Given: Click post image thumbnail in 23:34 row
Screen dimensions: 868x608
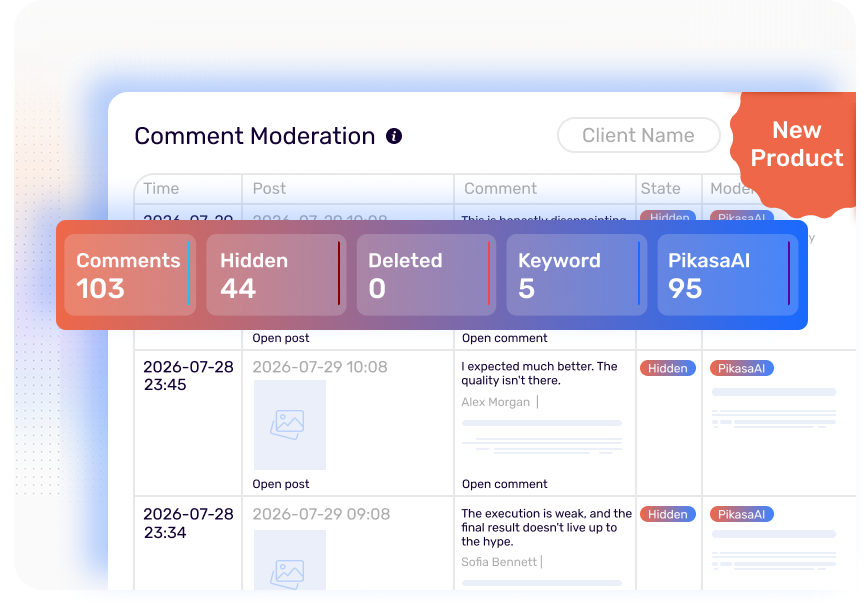Looking at the screenshot, I should pos(290,560).
